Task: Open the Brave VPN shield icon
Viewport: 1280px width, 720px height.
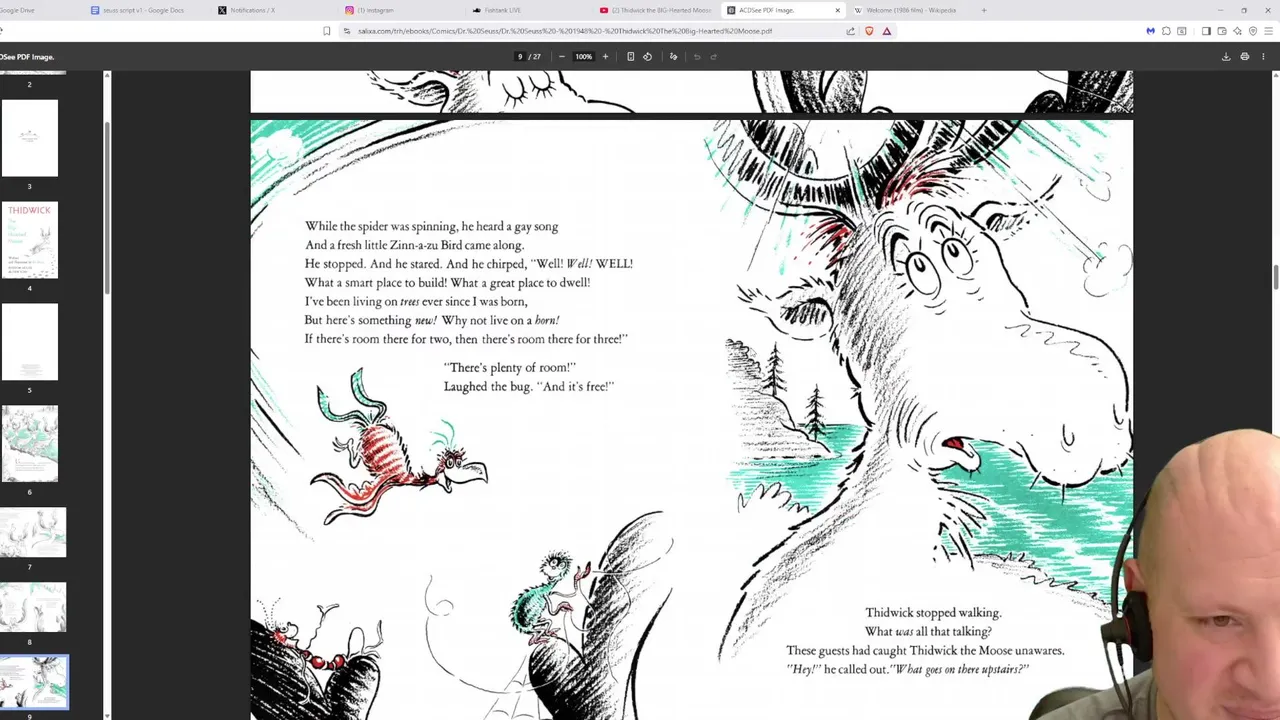Action: click(x=1253, y=31)
